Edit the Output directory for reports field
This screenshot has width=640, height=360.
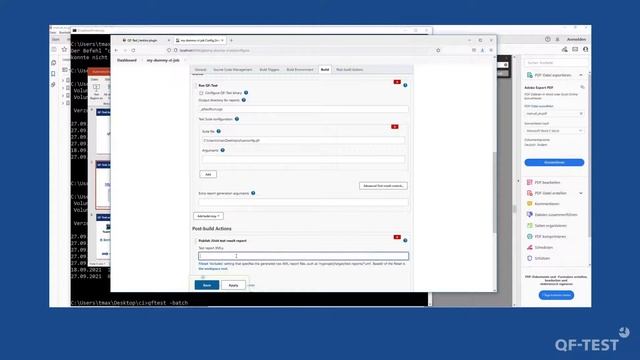303,109
